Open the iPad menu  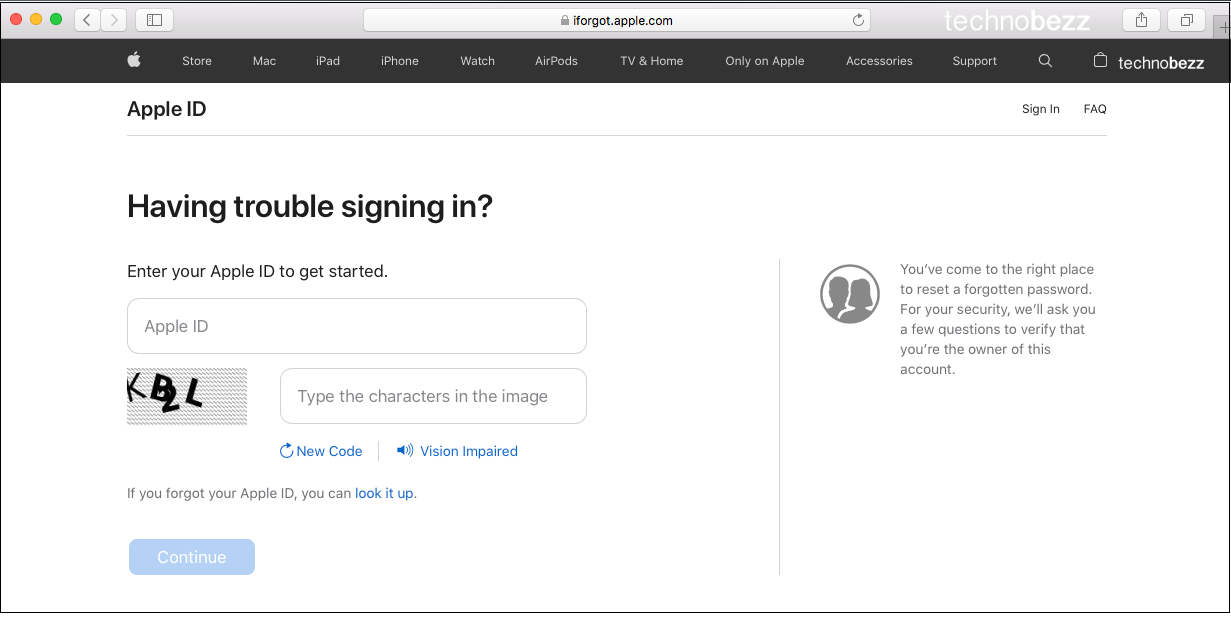(x=328, y=61)
